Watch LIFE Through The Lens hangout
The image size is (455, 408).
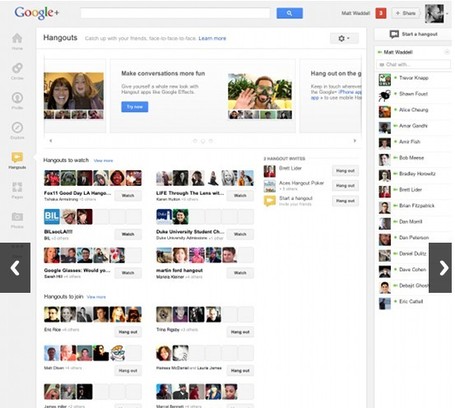[240, 196]
